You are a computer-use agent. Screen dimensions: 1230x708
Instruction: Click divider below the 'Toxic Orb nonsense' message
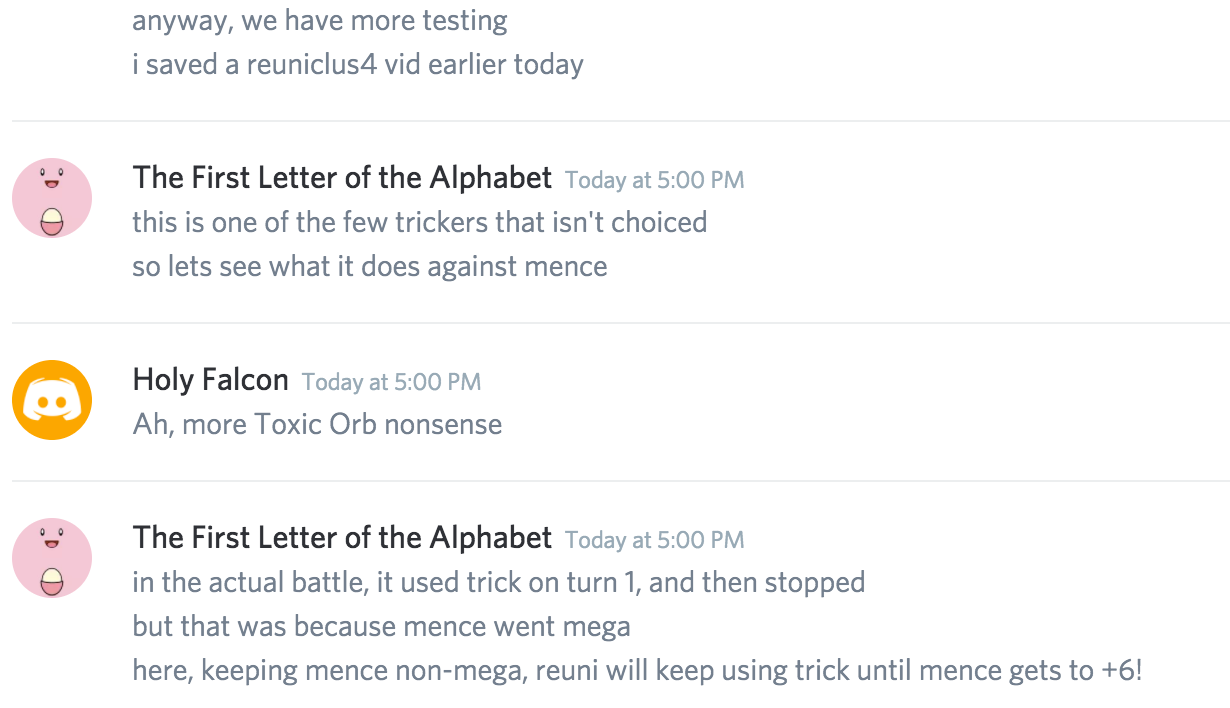(620, 481)
